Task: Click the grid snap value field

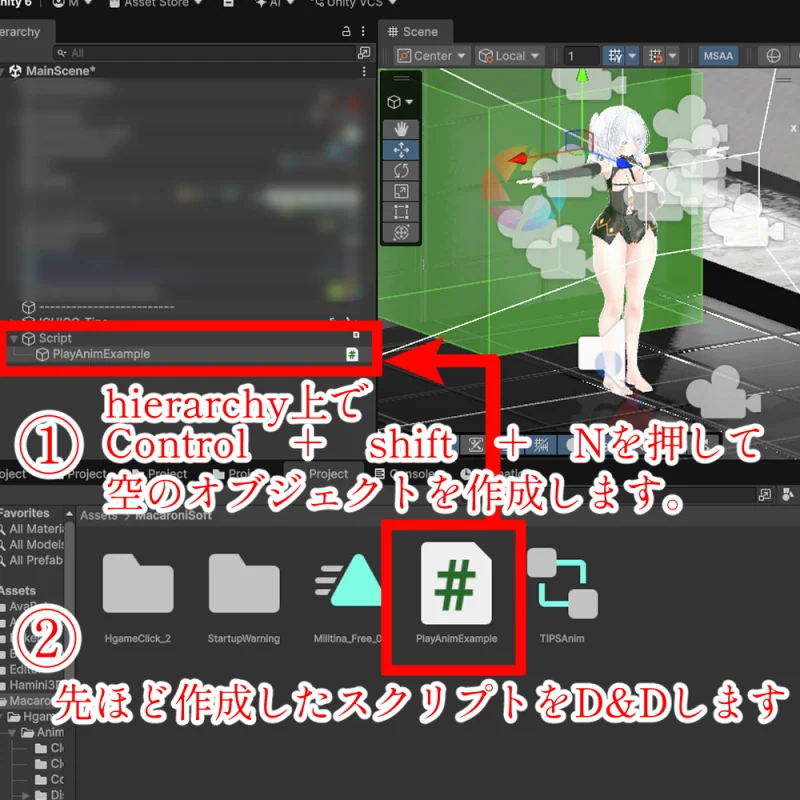Action: click(x=581, y=56)
